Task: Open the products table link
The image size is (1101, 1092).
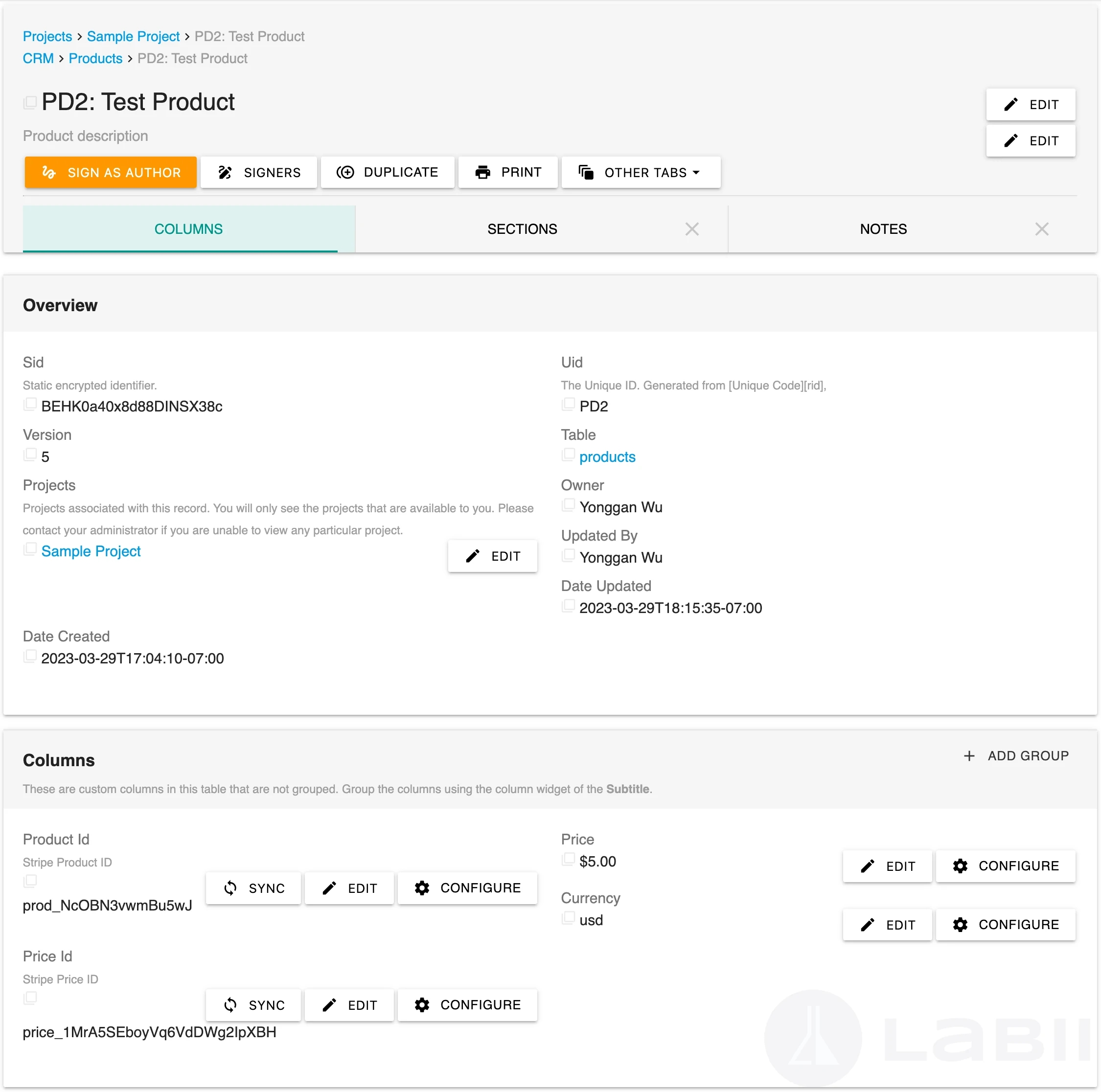Action: point(607,457)
